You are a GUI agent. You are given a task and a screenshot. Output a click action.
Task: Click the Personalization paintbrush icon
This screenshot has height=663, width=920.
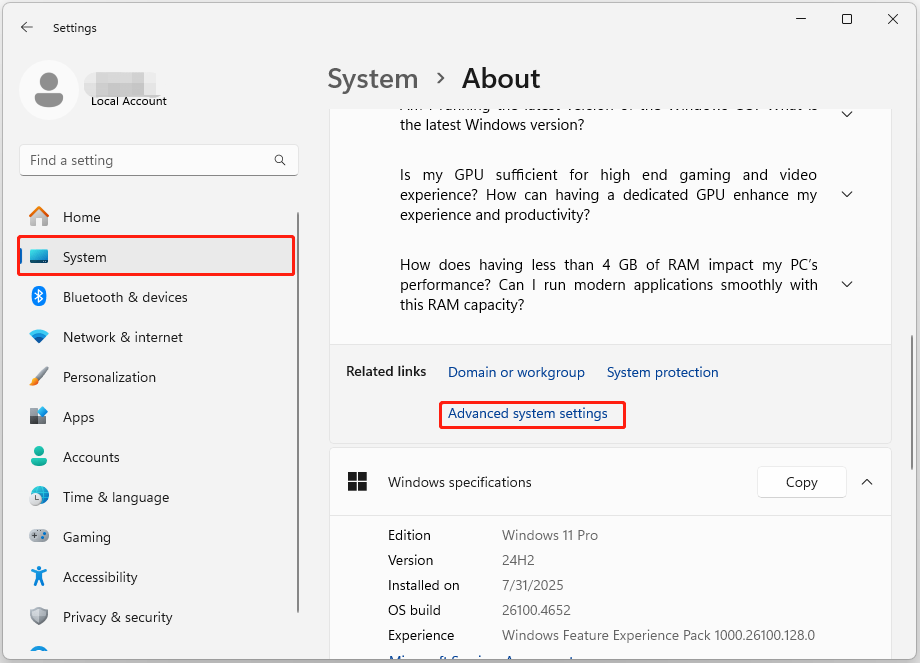[x=39, y=377]
